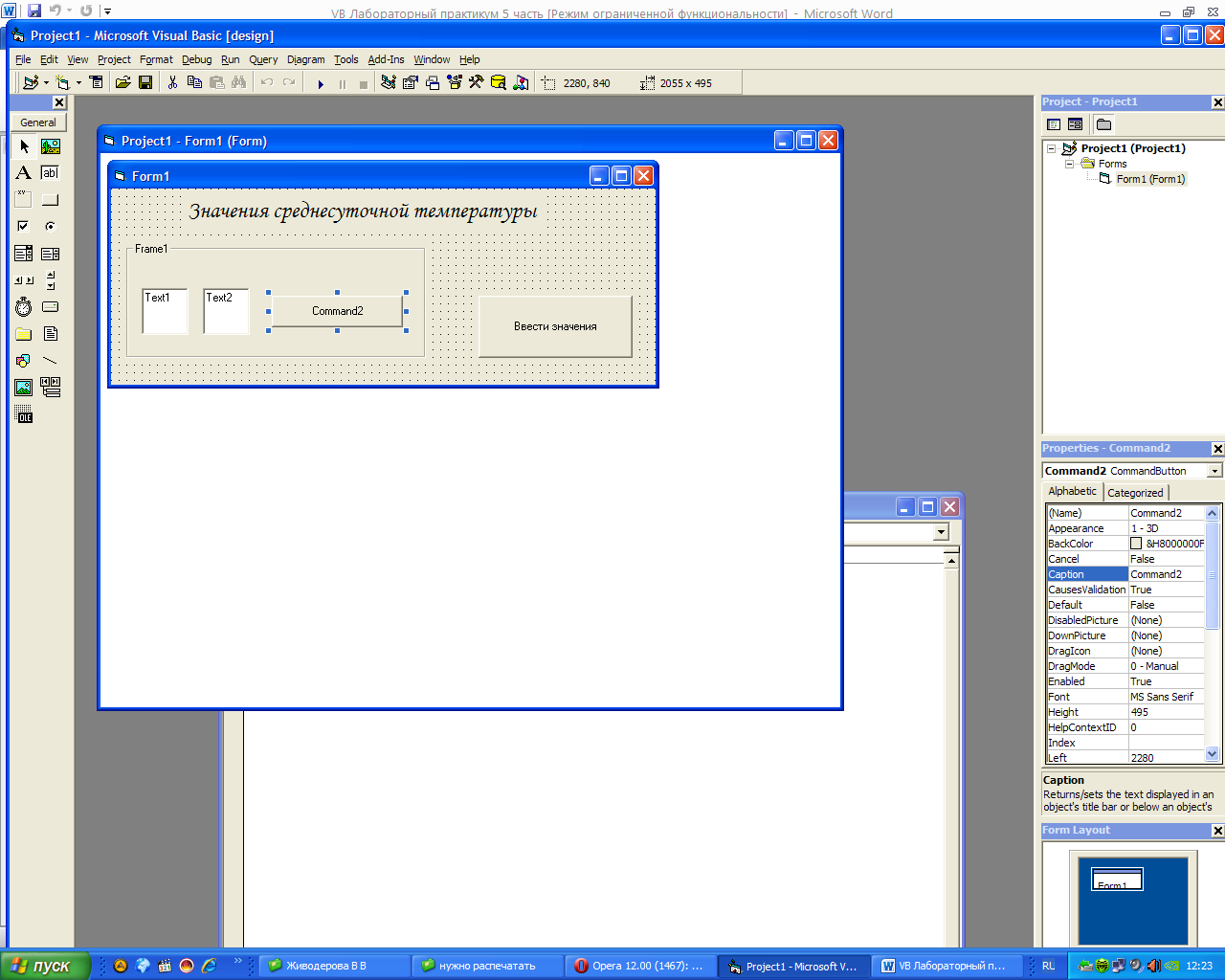Toggle Folders in the Project panel

tap(1103, 124)
